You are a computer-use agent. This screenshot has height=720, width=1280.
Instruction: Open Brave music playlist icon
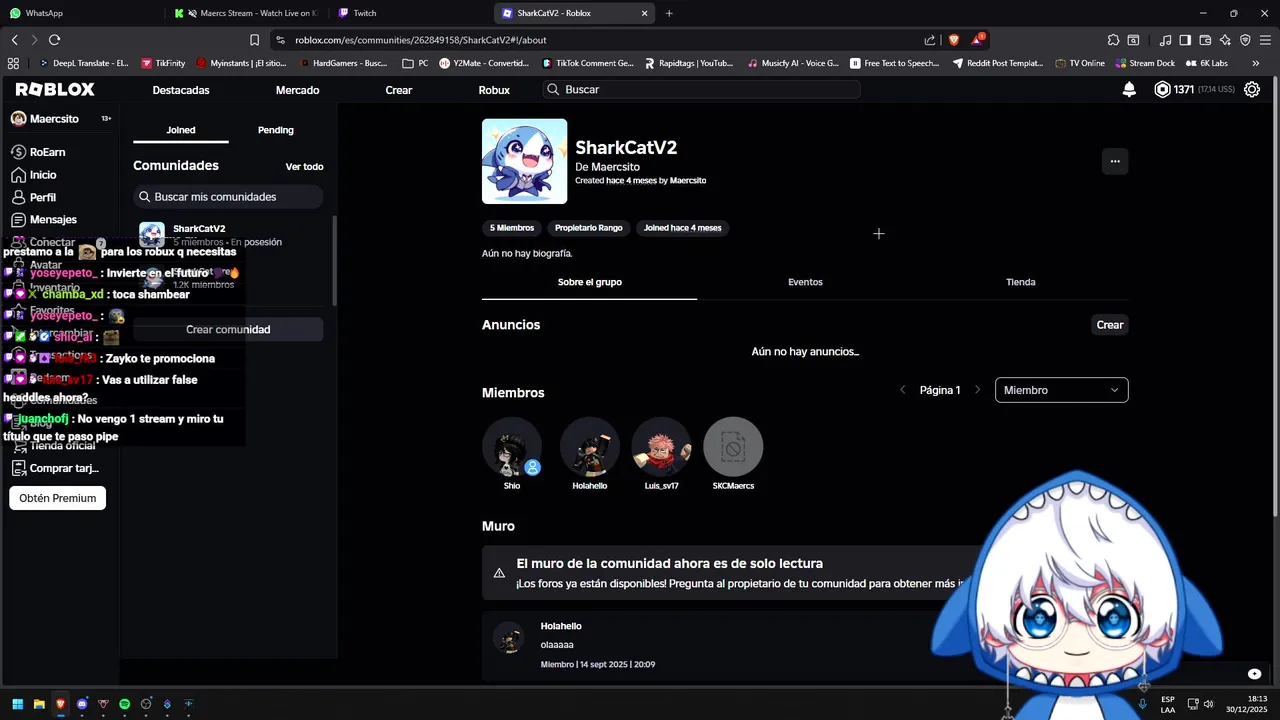pyautogui.click(x=1165, y=40)
